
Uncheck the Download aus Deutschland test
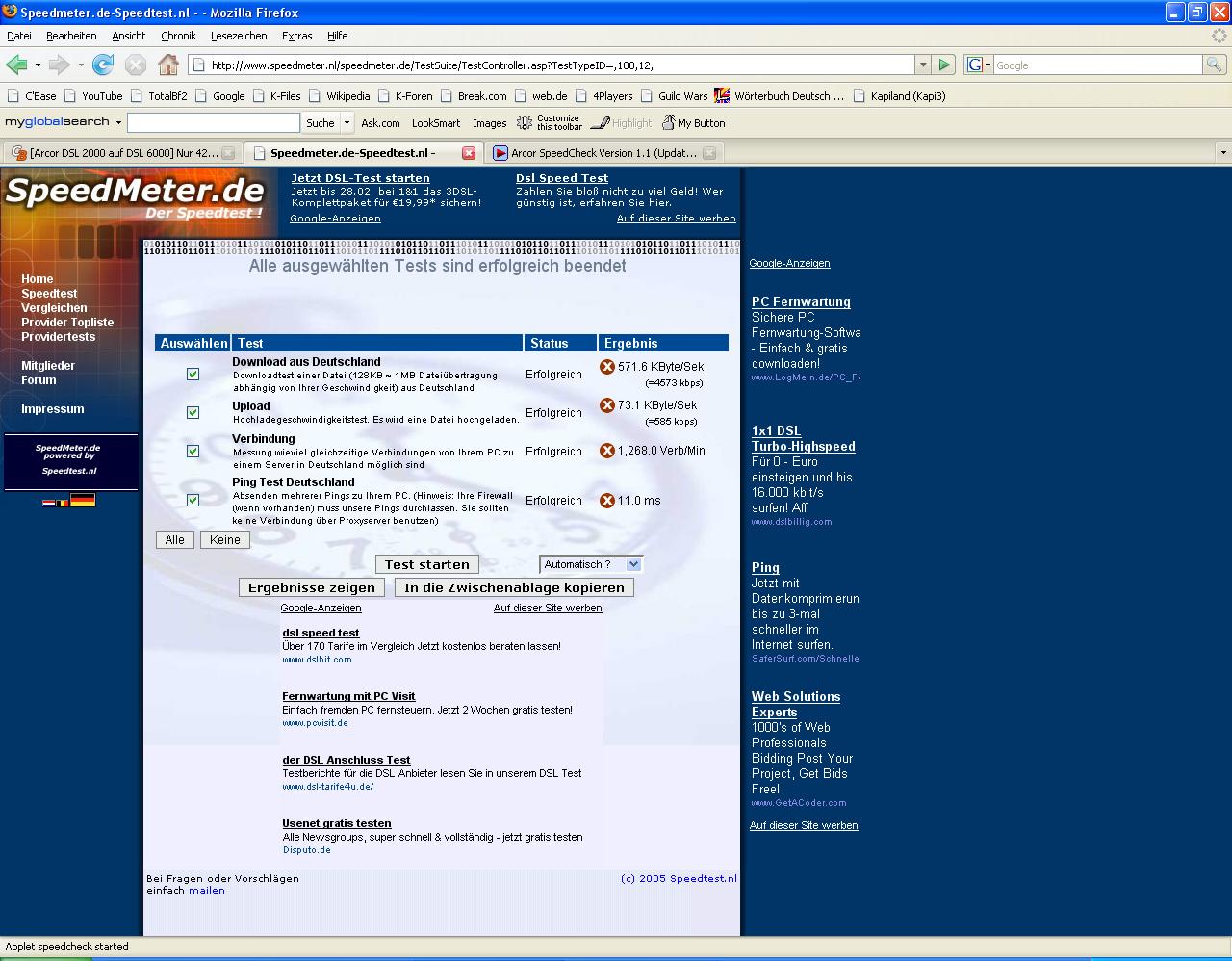(x=192, y=374)
